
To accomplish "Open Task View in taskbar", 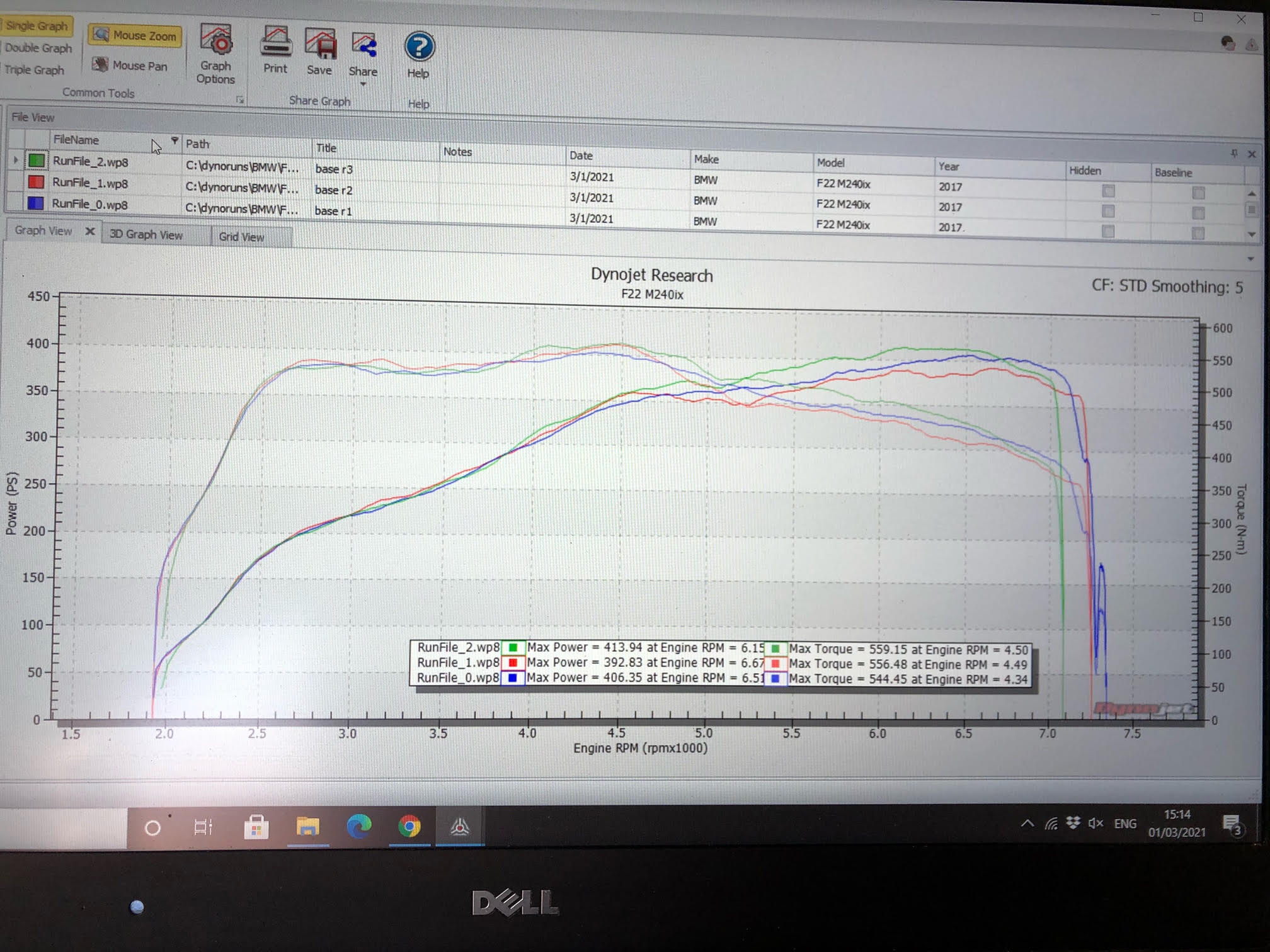I will tap(203, 827).
